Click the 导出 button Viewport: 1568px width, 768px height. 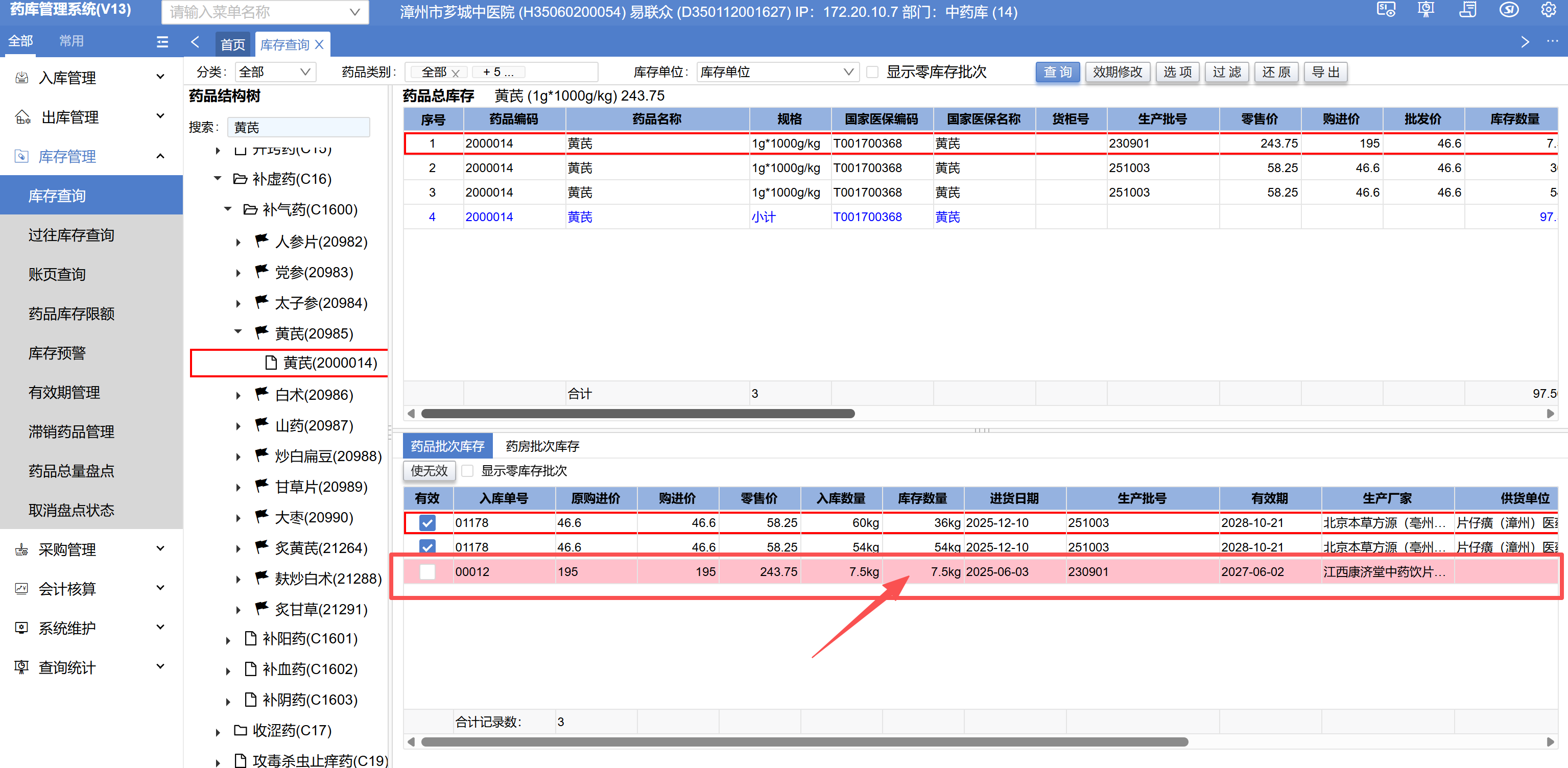[x=1325, y=72]
